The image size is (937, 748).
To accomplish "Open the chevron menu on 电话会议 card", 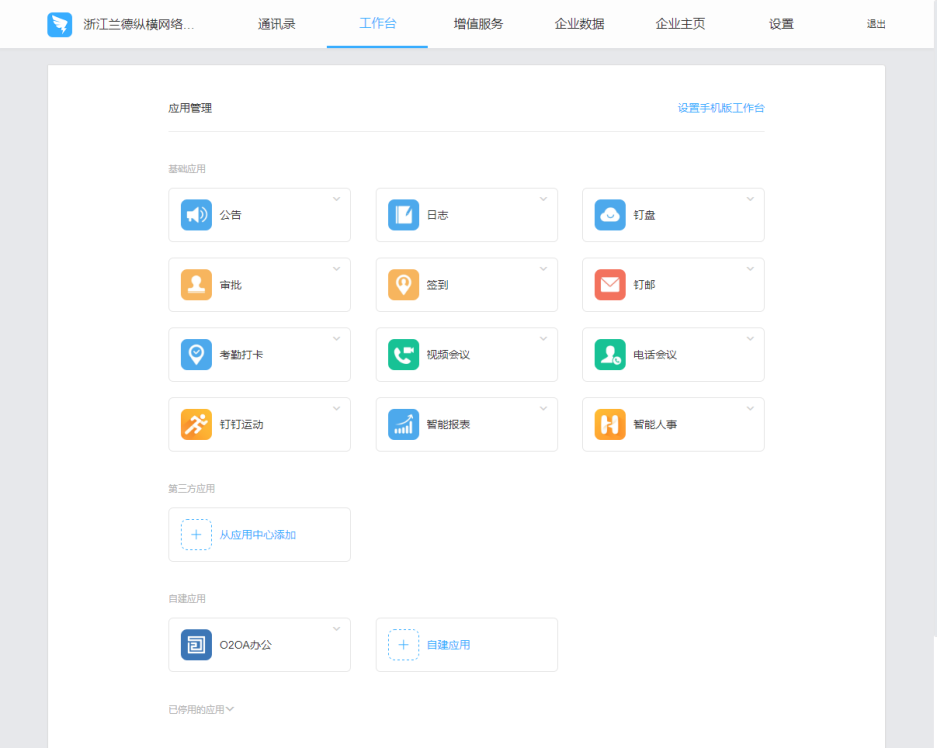I will tap(750, 339).
